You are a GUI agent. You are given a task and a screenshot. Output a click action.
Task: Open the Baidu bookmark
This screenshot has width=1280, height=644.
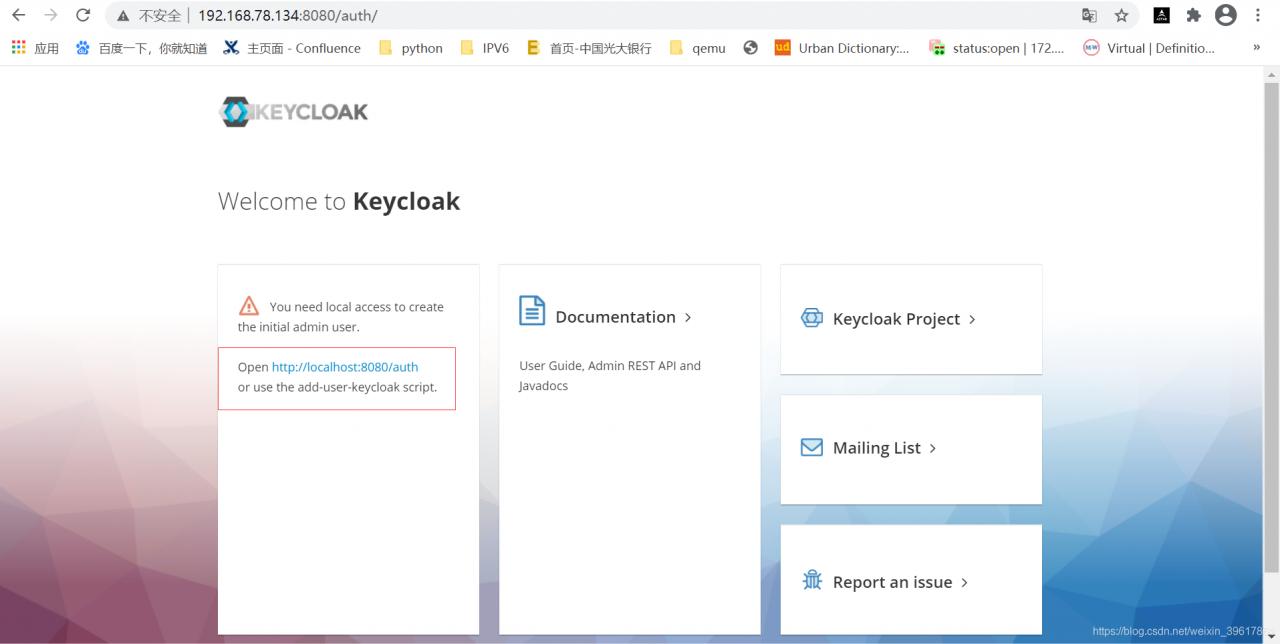point(141,48)
